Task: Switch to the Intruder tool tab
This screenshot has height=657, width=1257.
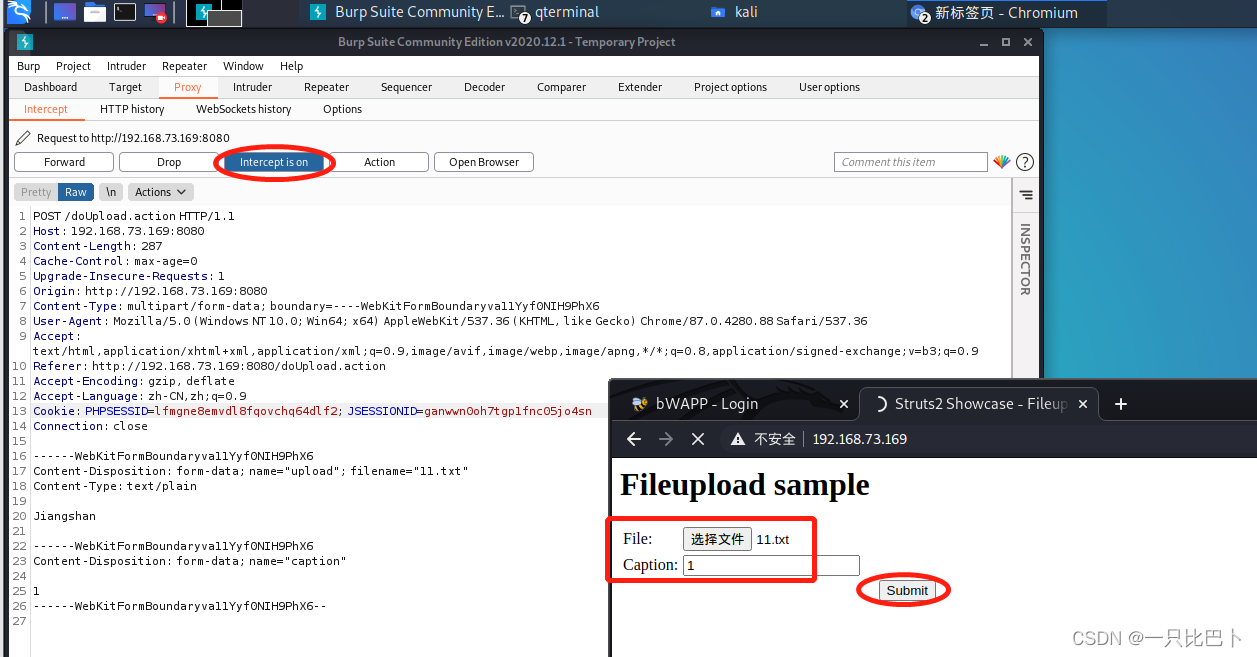Action: 252,87
